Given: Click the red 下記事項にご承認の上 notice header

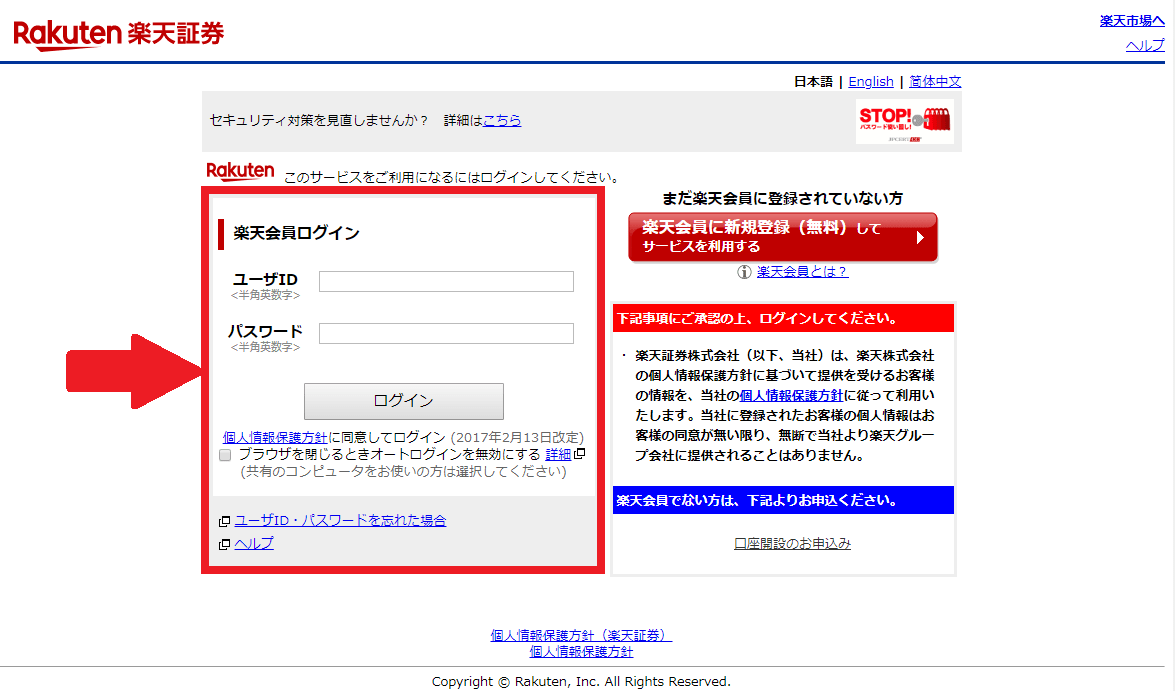Looking at the screenshot, I should point(783,318).
